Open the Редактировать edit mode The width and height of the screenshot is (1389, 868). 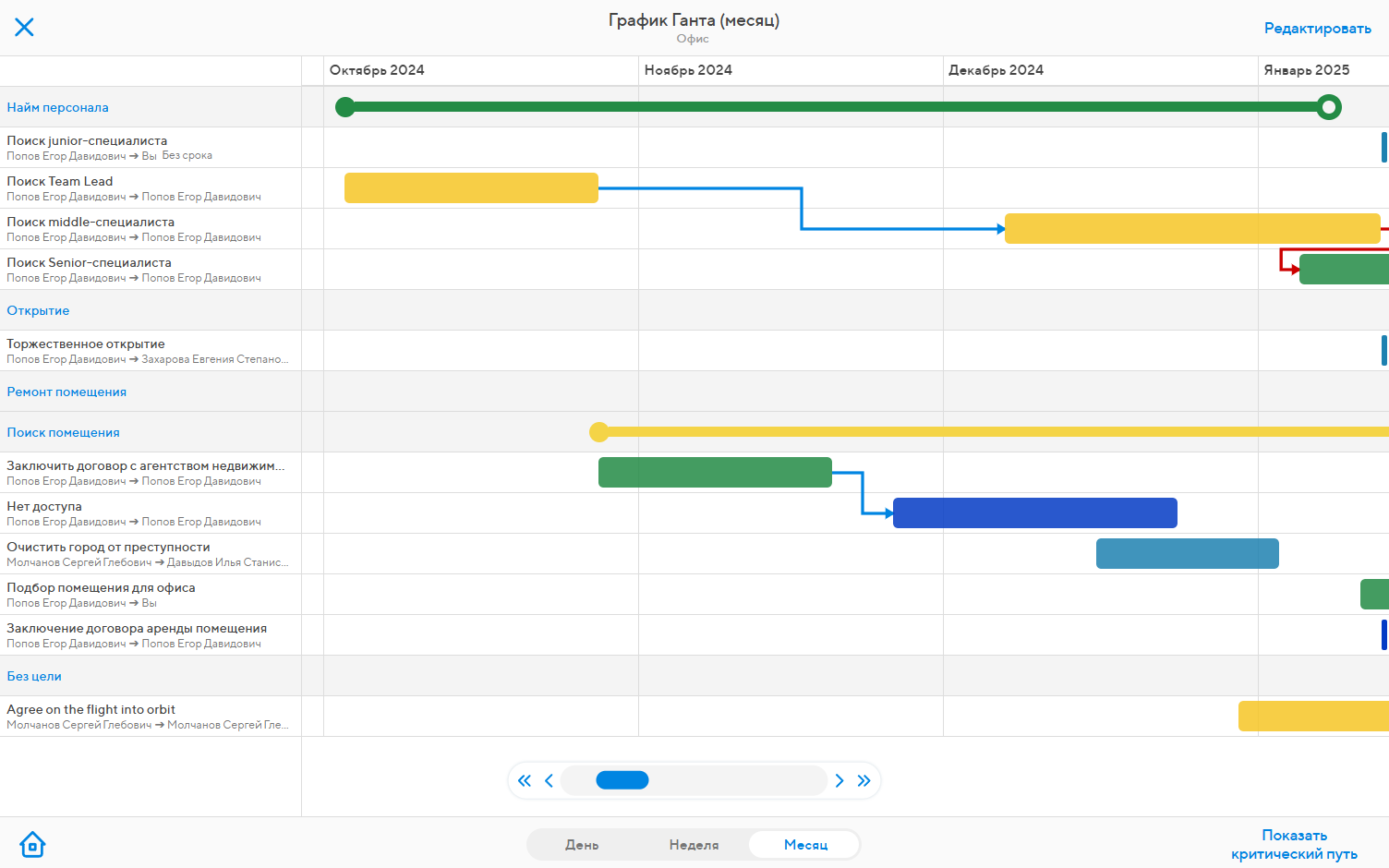[1317, 29]
